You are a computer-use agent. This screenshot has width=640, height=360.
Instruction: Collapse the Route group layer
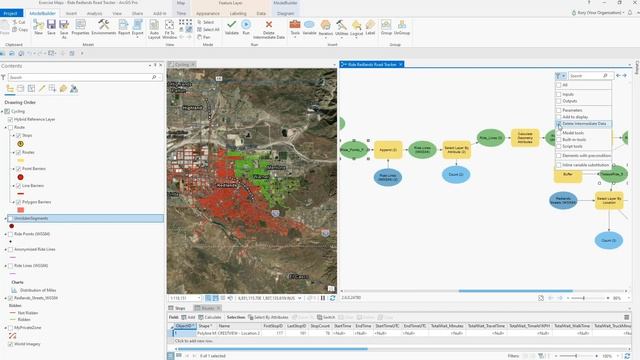[5, 127]
